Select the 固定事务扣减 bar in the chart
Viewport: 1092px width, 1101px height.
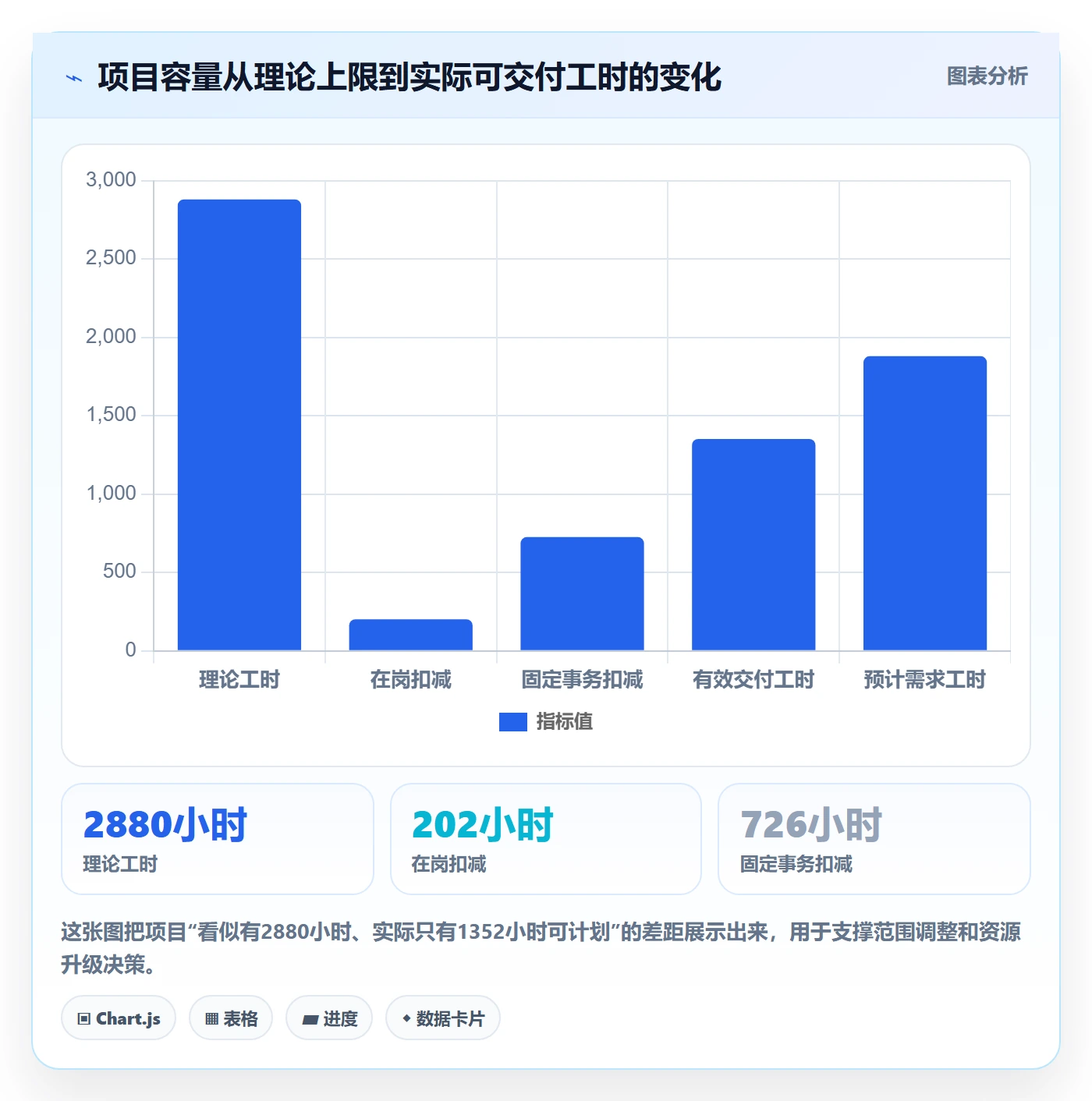[582, 593]
